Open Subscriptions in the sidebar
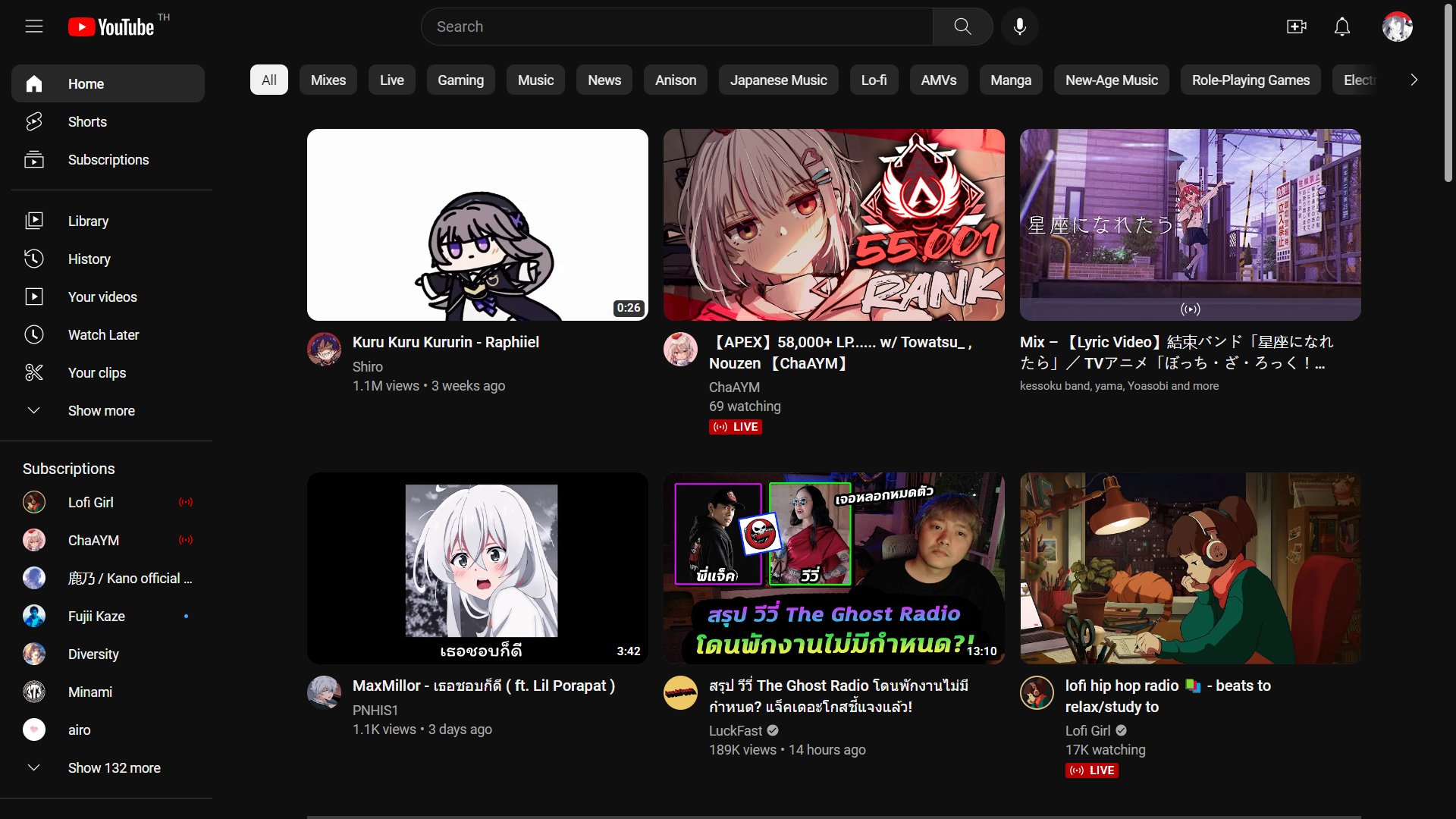This screenshot has height=819, width=1456. click(108, 159)
